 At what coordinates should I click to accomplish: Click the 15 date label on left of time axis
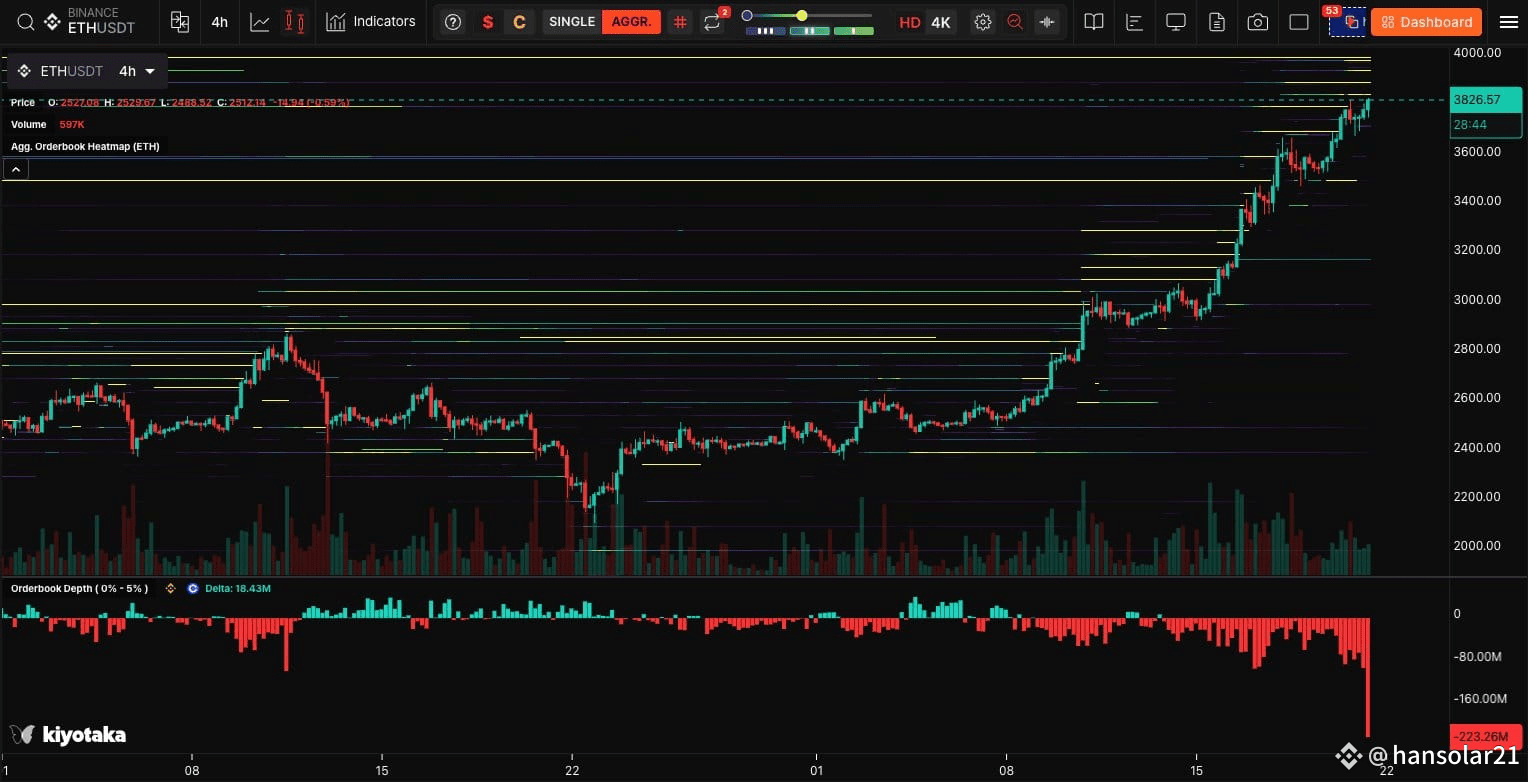(381, 770)
